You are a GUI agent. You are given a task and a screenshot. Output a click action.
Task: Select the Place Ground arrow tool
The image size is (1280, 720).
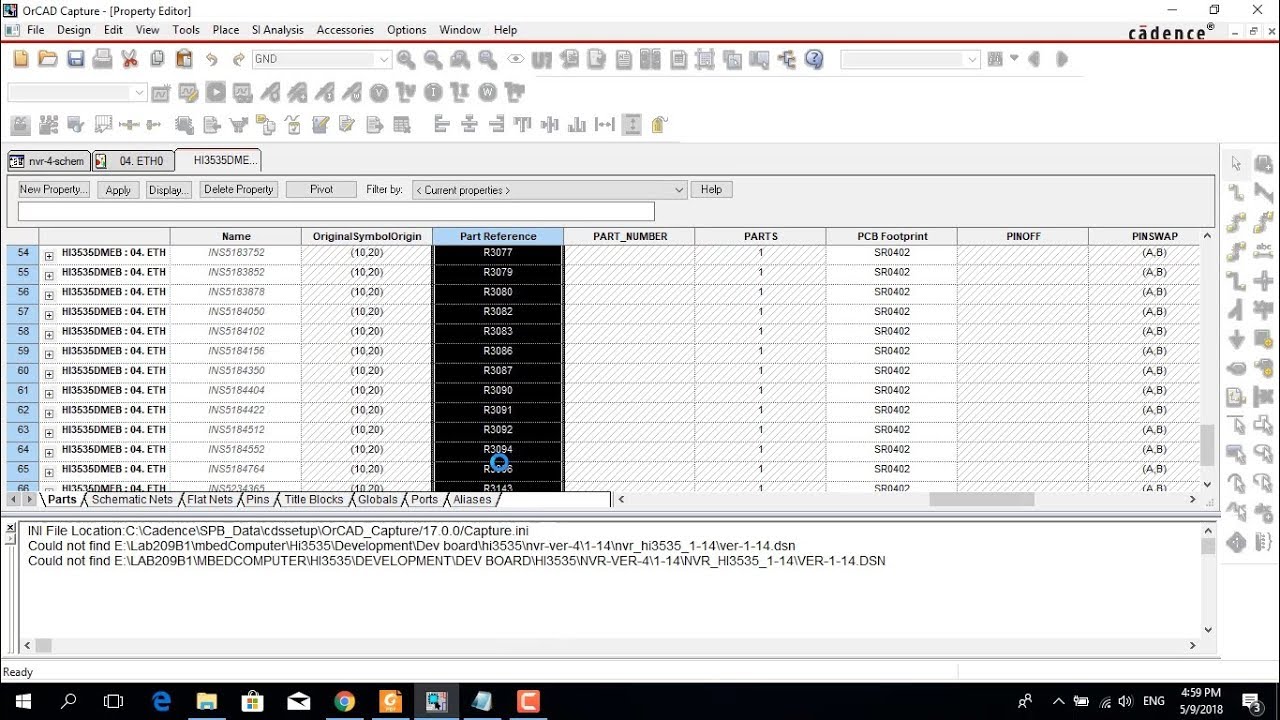1237,339
